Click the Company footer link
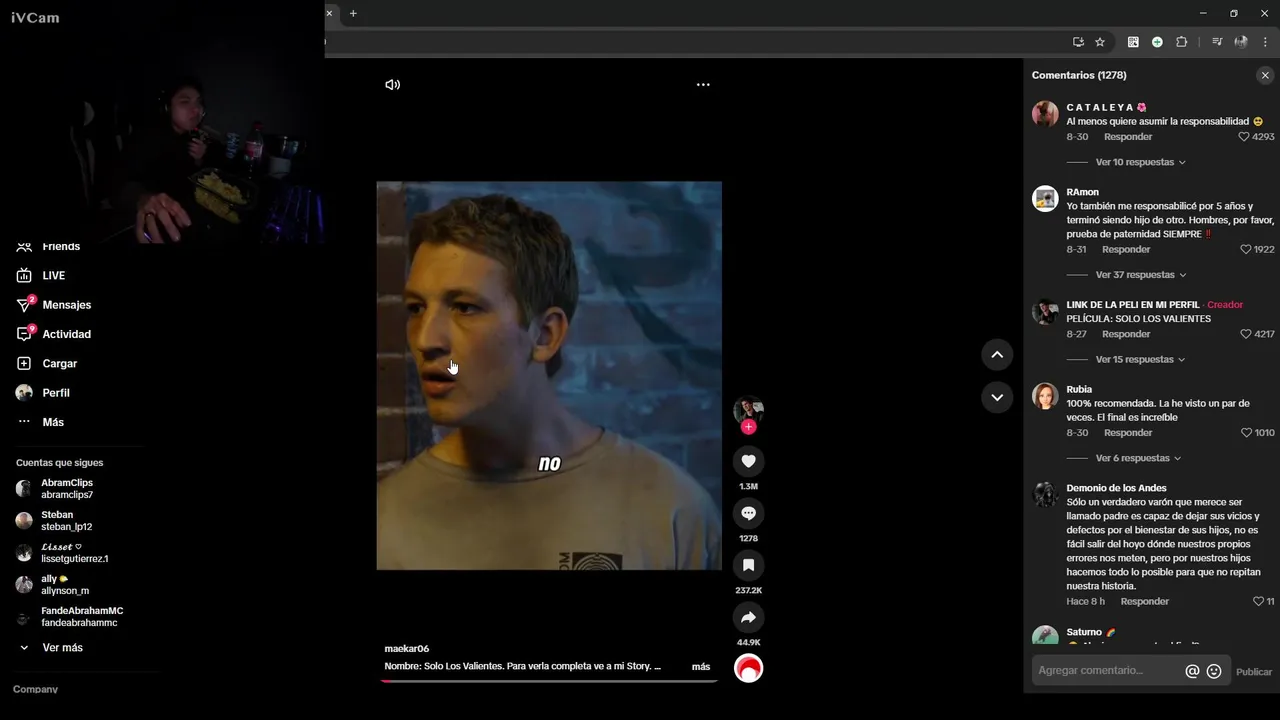The width and height of the screenshot is (1280, 720). point(35,689)
